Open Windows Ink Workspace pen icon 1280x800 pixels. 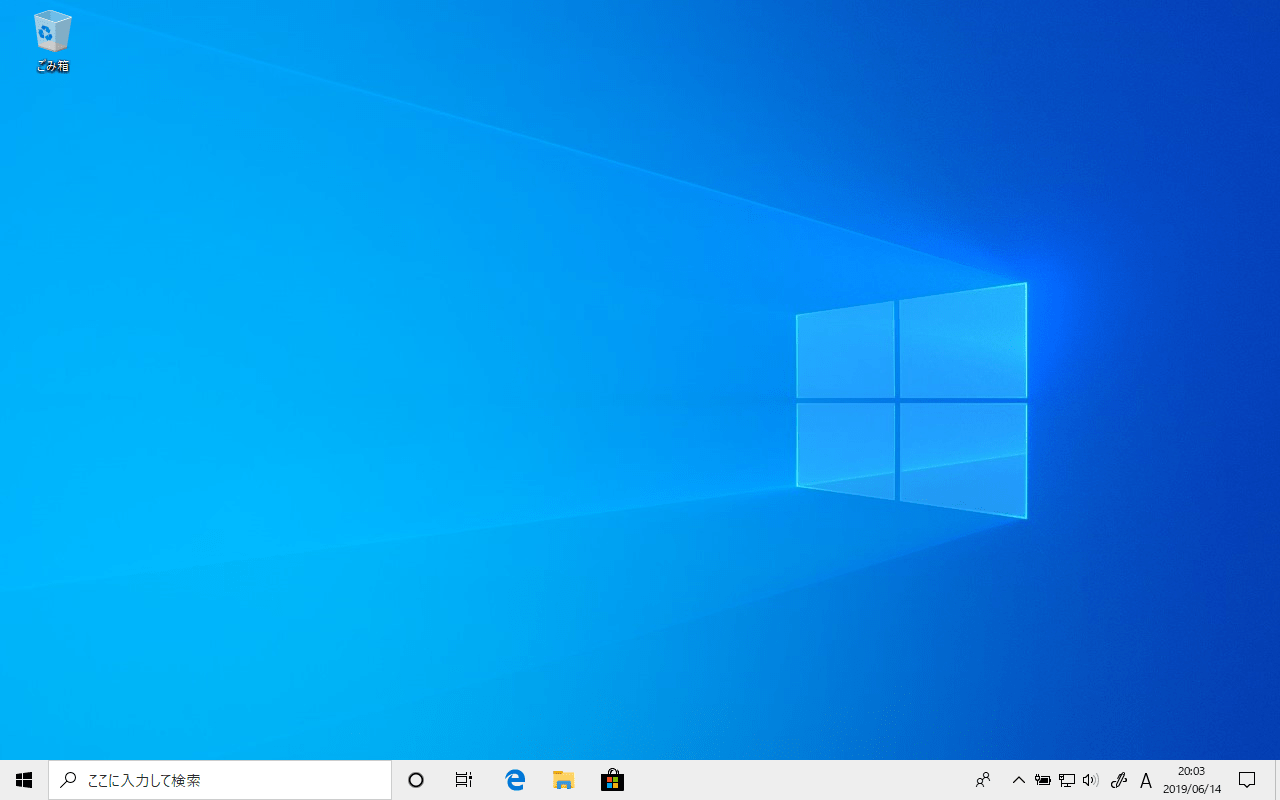1119,780
